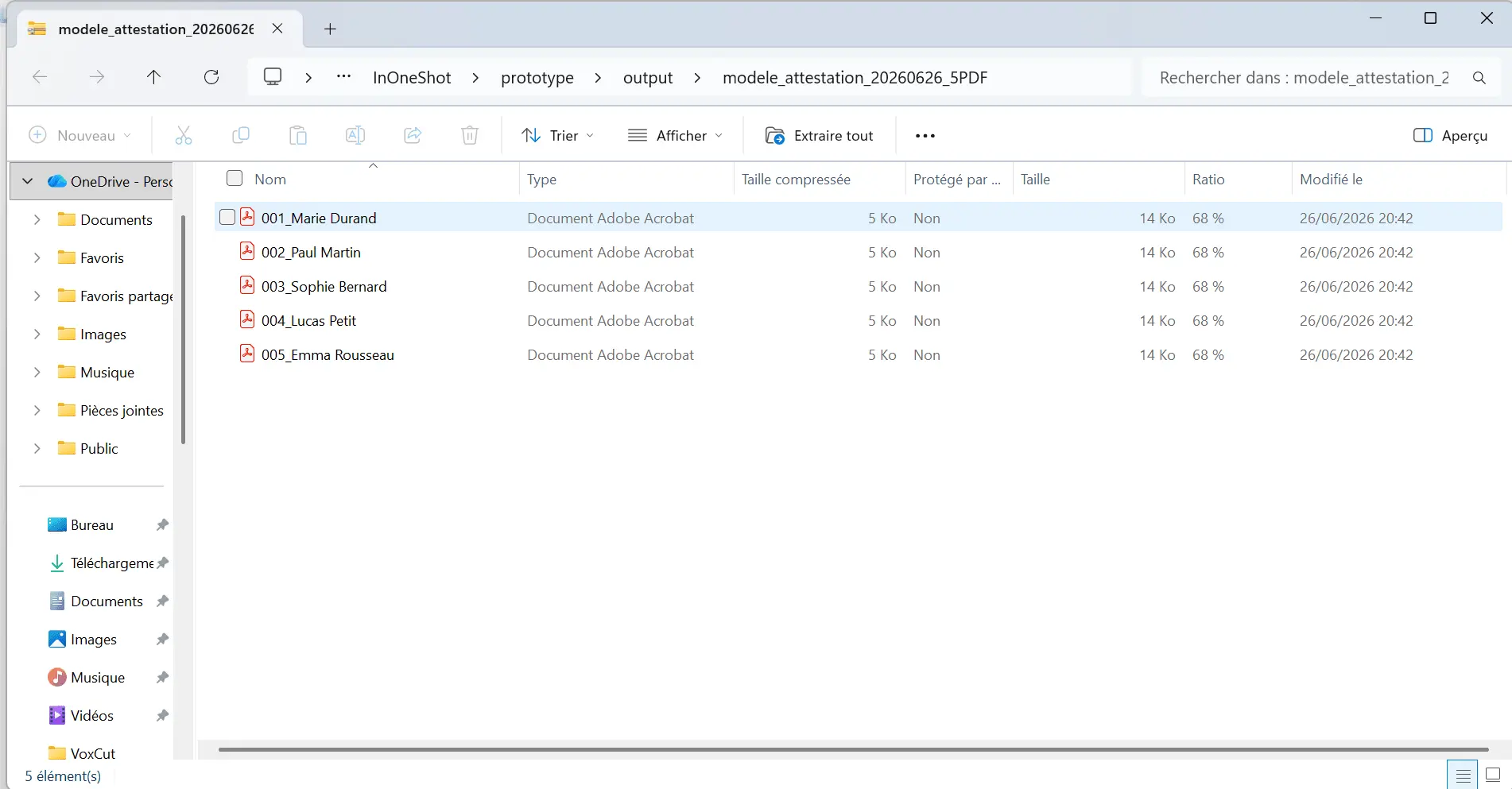Collapse the OneDrive - Perso tree node
1512x789 pixels.
tap(28, 181)
